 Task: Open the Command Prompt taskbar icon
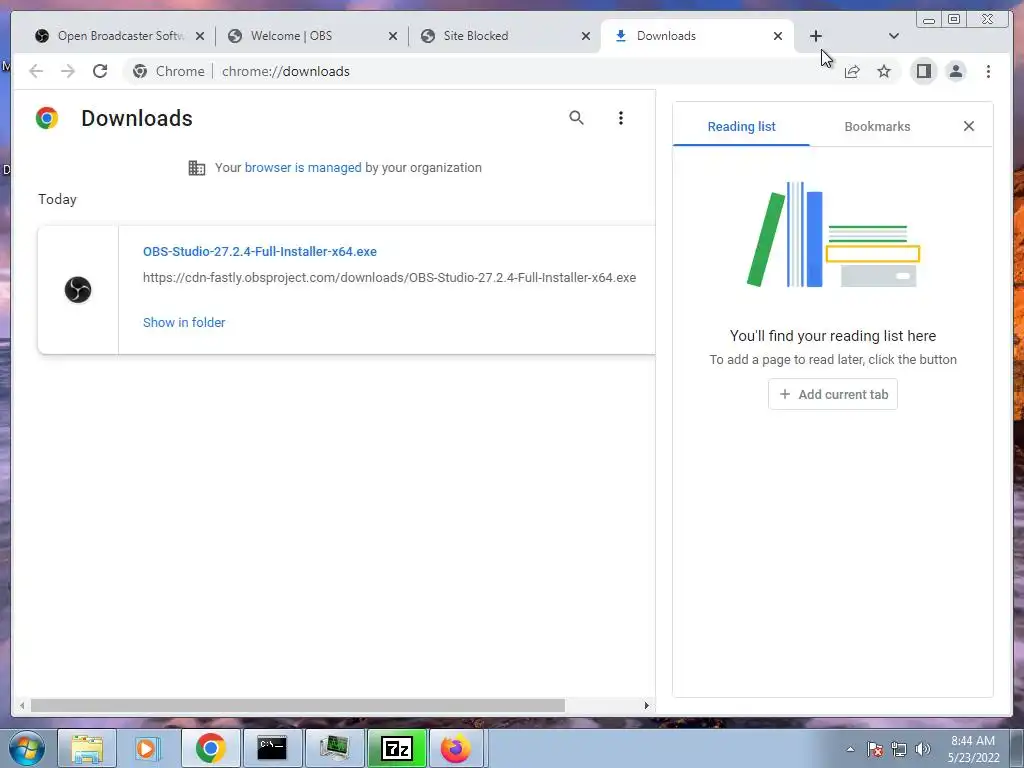pyautogui.click(x=272, y=748)
